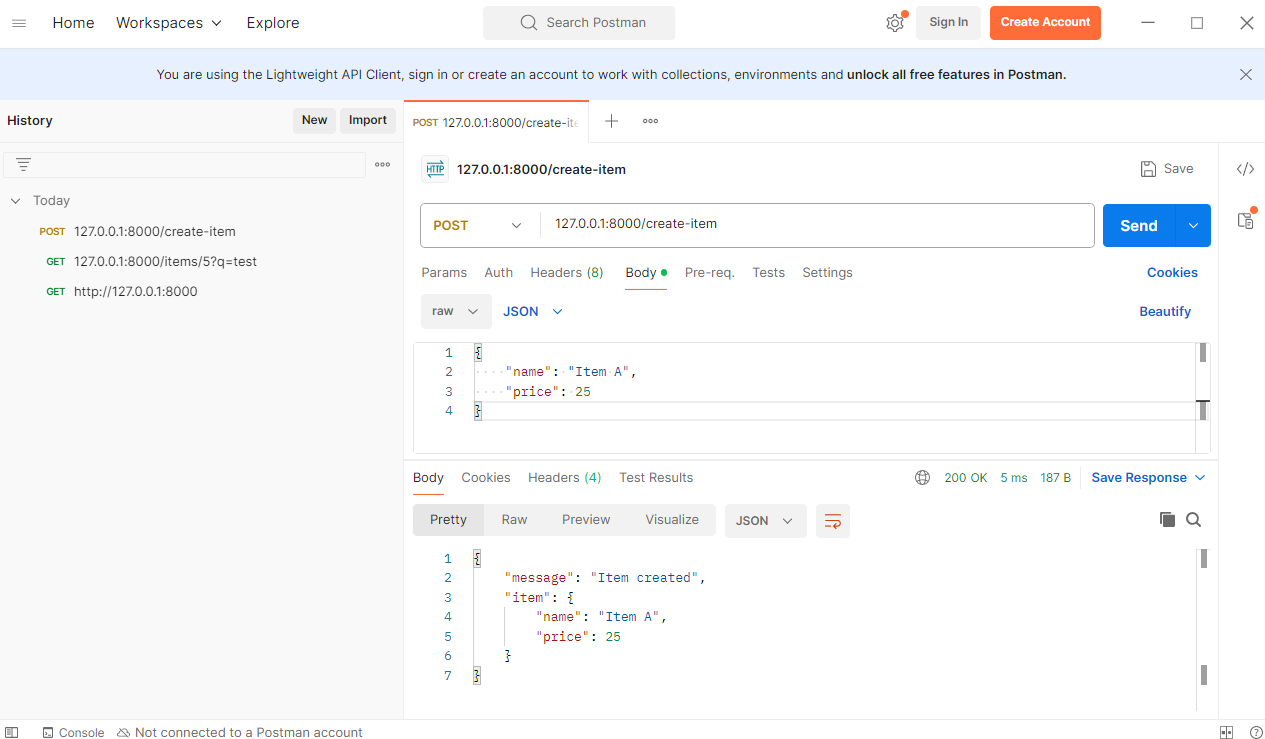Switch response view to Raw
1265x739 pixels.
514,520
